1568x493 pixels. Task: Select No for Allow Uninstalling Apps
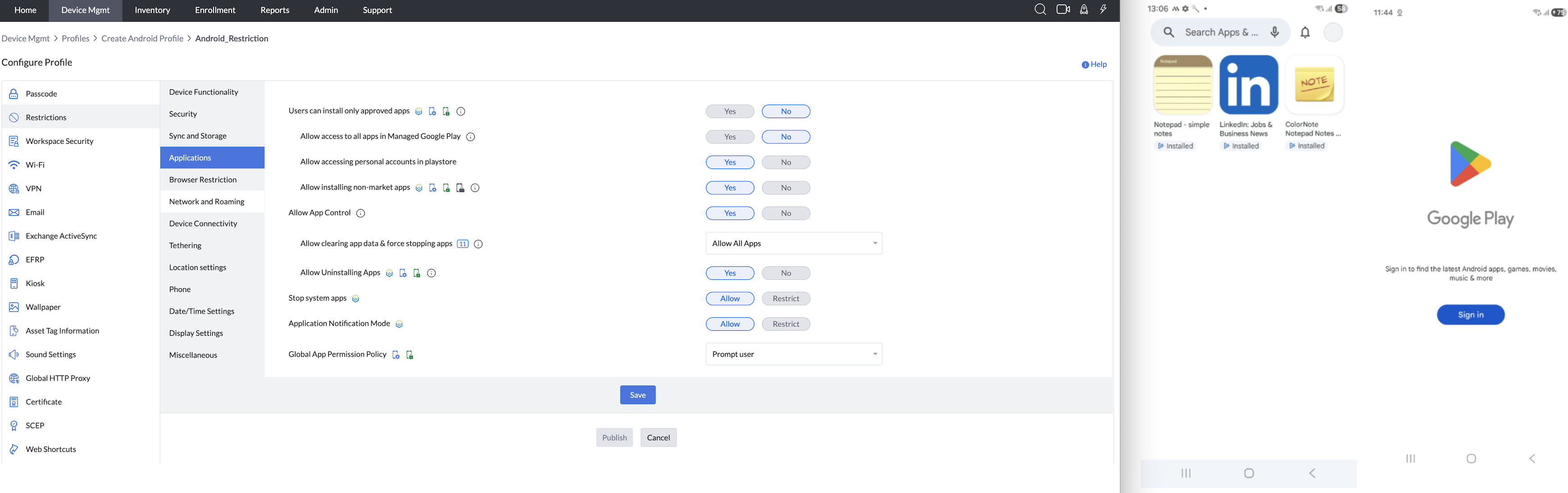click(786, 273)
